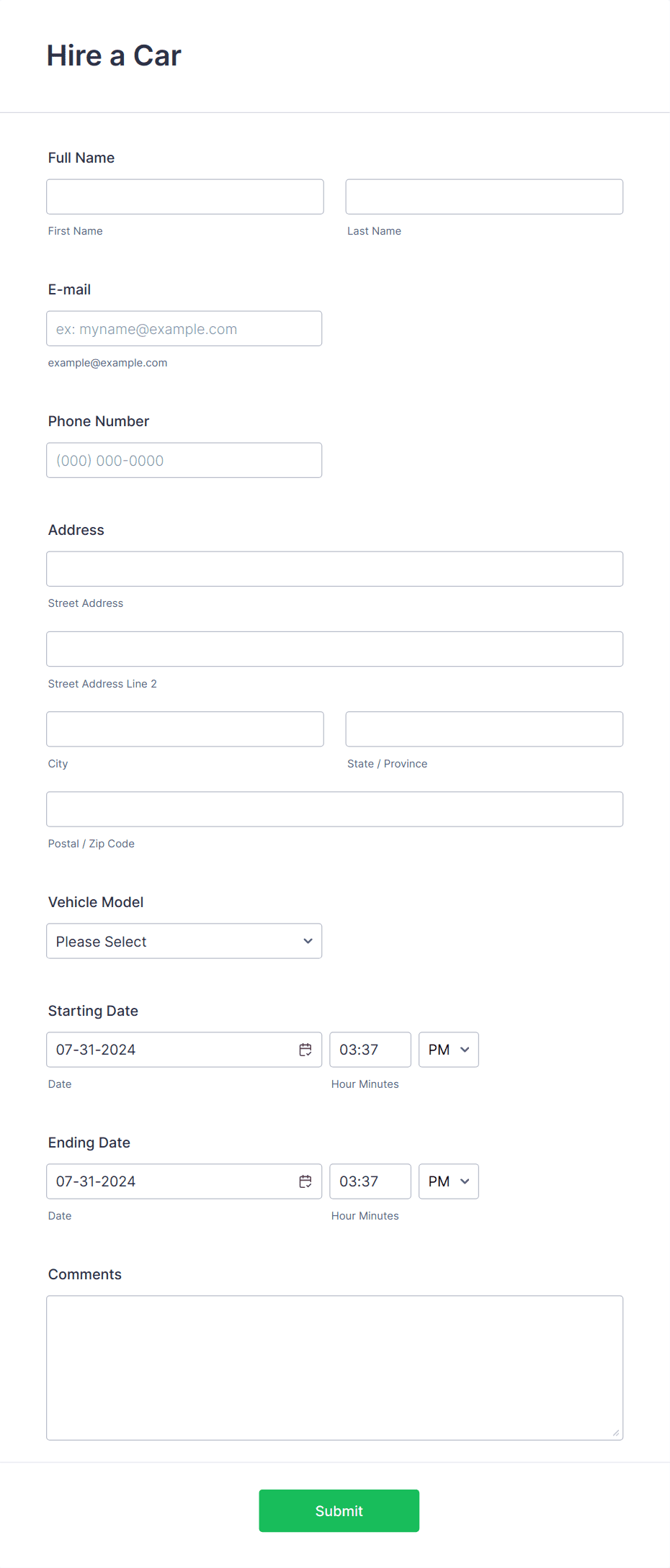Click the Ending Date hour minutes field
Image resolution: width=670 pixels, height=1568 pixels.
pyautogui.click(x=370, y=1181)
